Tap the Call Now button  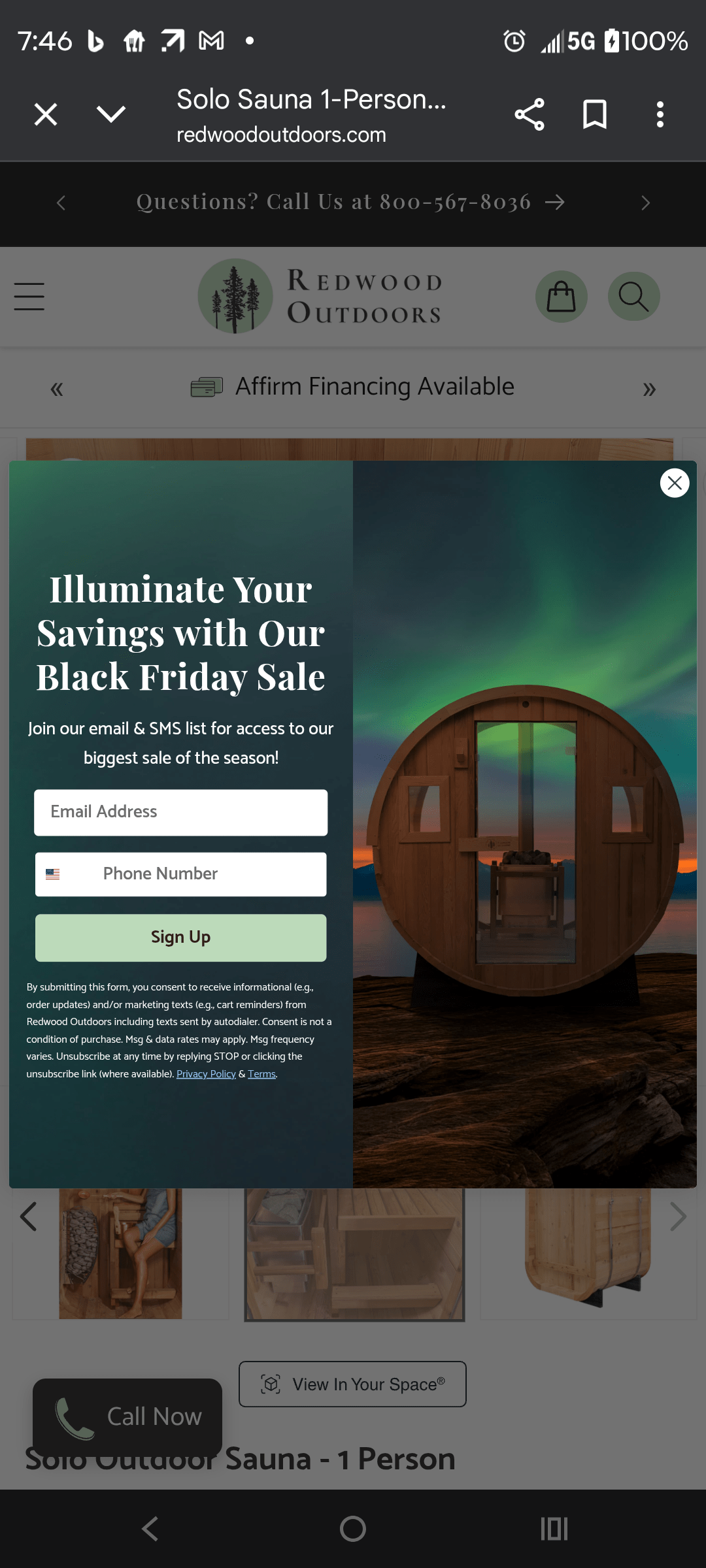click(127, 1416)
